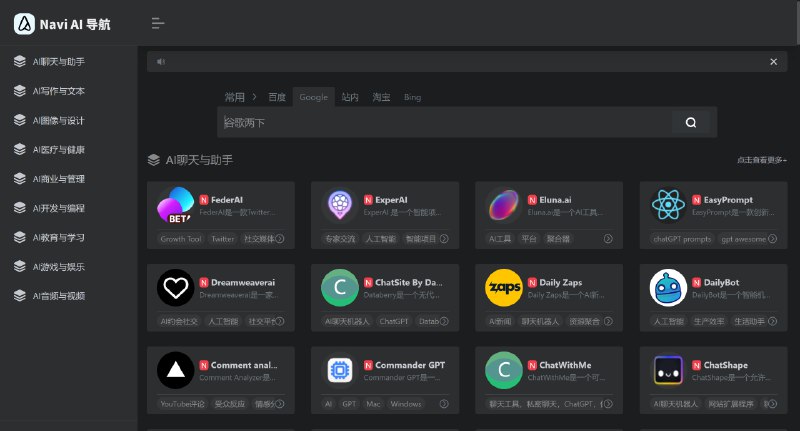Screen dimensions: 800x431
Task: Click the AI聊天与助手 section heading
Action: pos(199,160)
